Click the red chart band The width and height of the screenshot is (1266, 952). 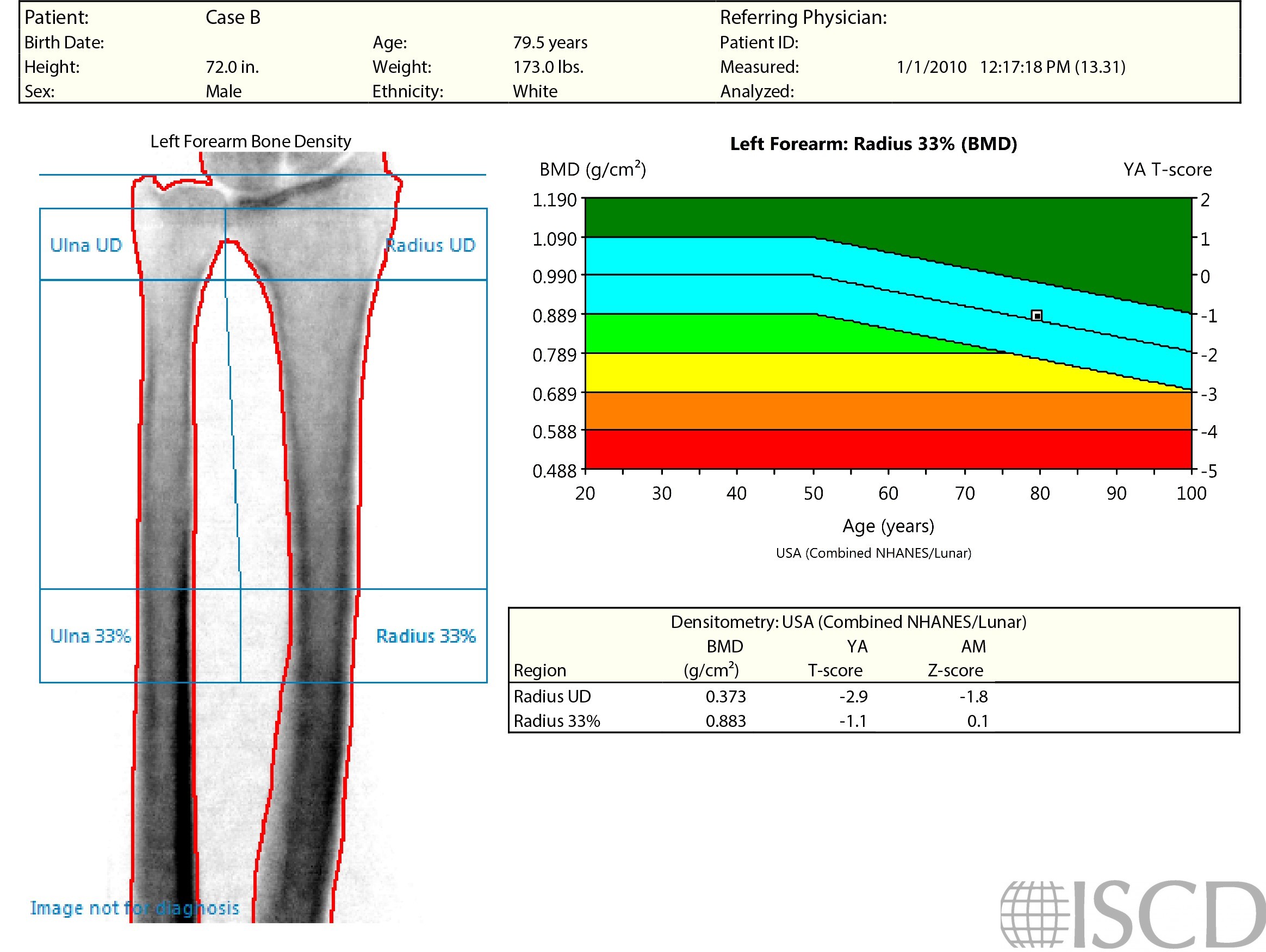[x=887, y=450]
